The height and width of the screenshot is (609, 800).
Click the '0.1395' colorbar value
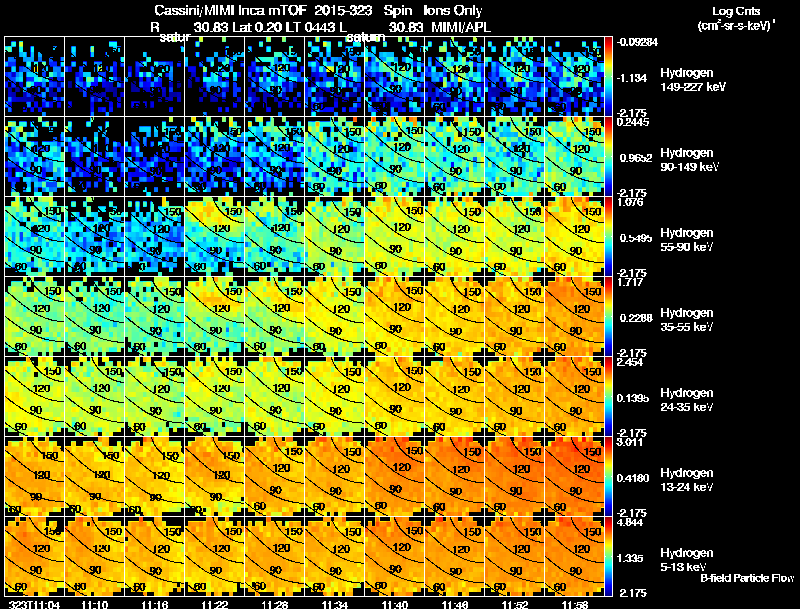(633, 398)
